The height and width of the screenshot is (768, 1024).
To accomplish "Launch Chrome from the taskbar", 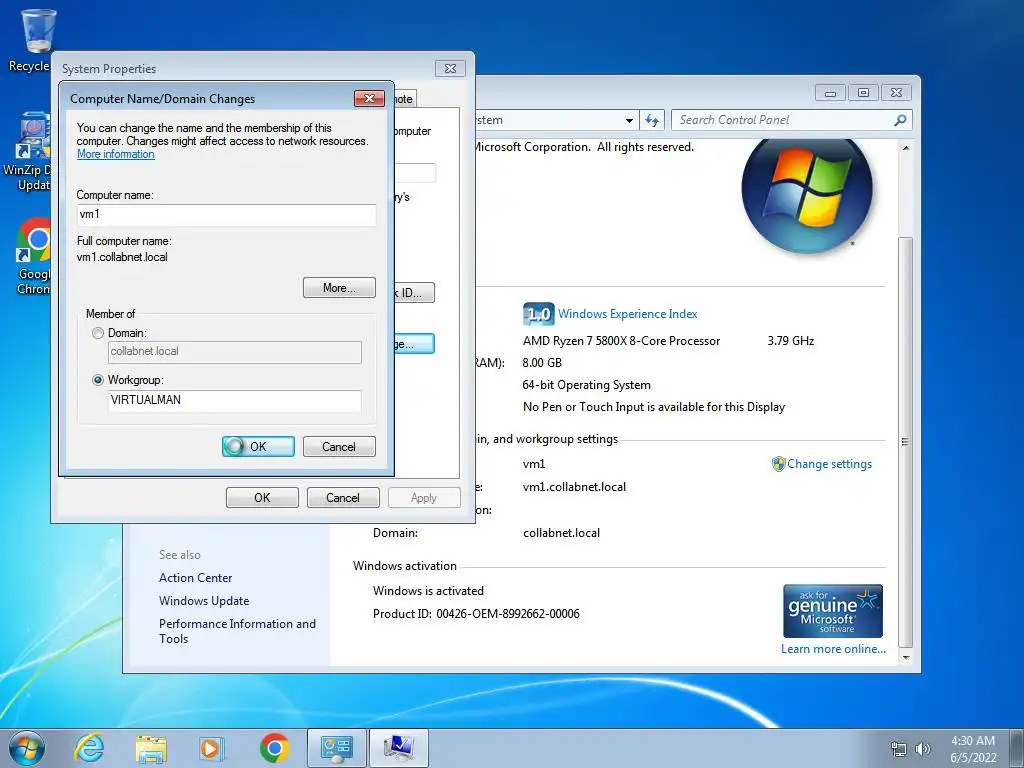I will [274, 748].
